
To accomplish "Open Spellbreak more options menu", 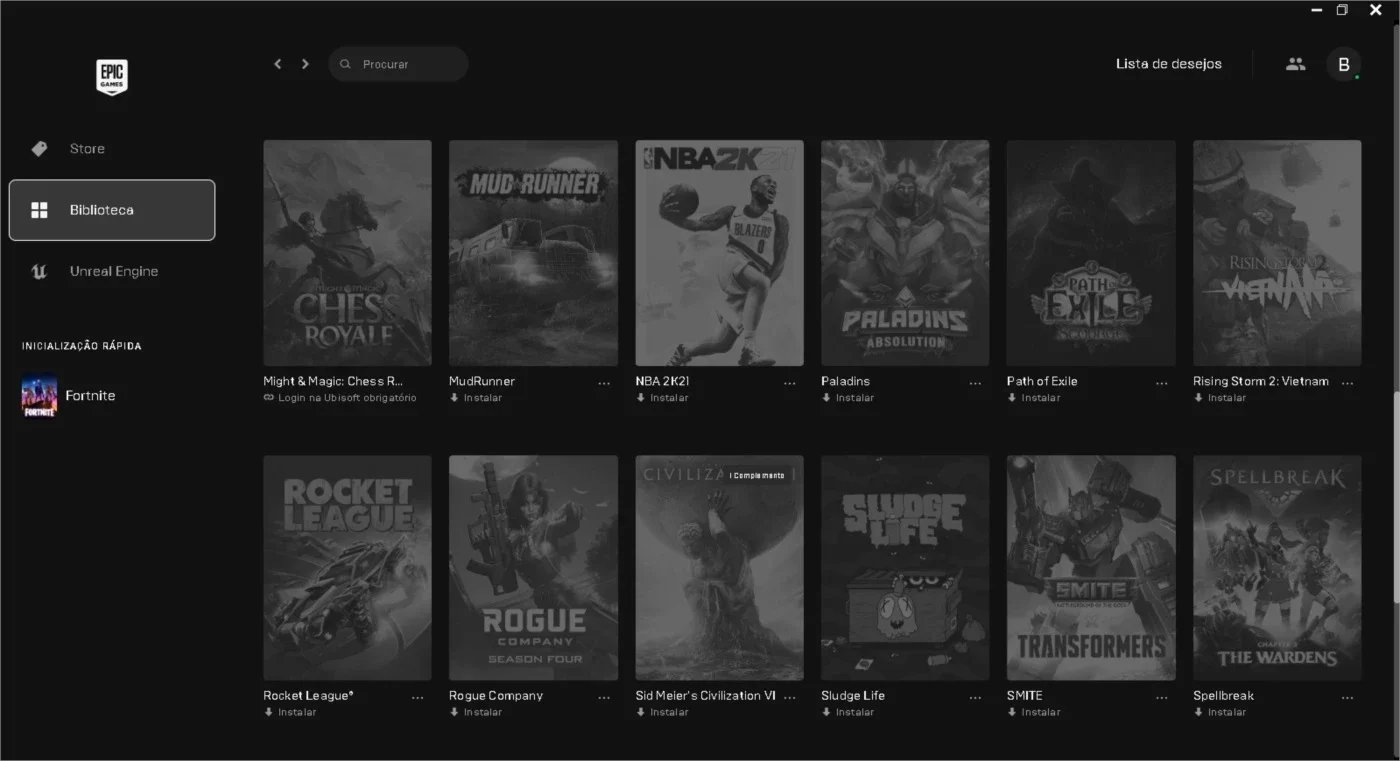I will [1348, 697].
